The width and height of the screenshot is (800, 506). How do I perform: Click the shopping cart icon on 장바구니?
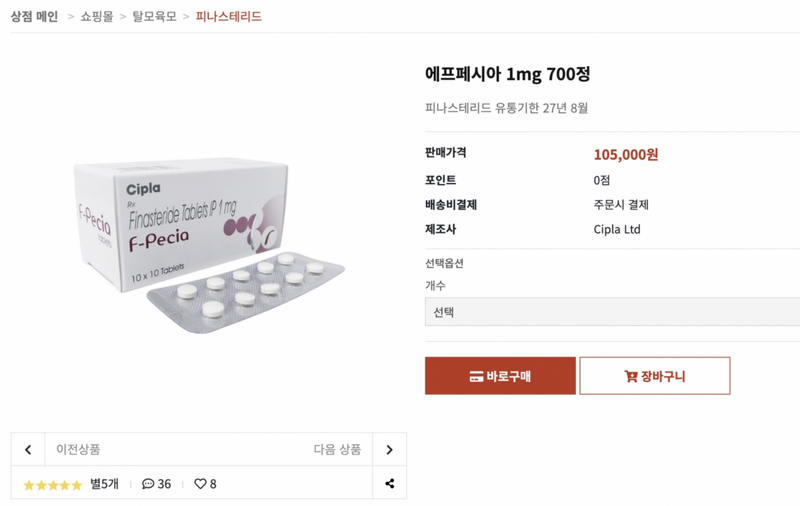point(630,377)
